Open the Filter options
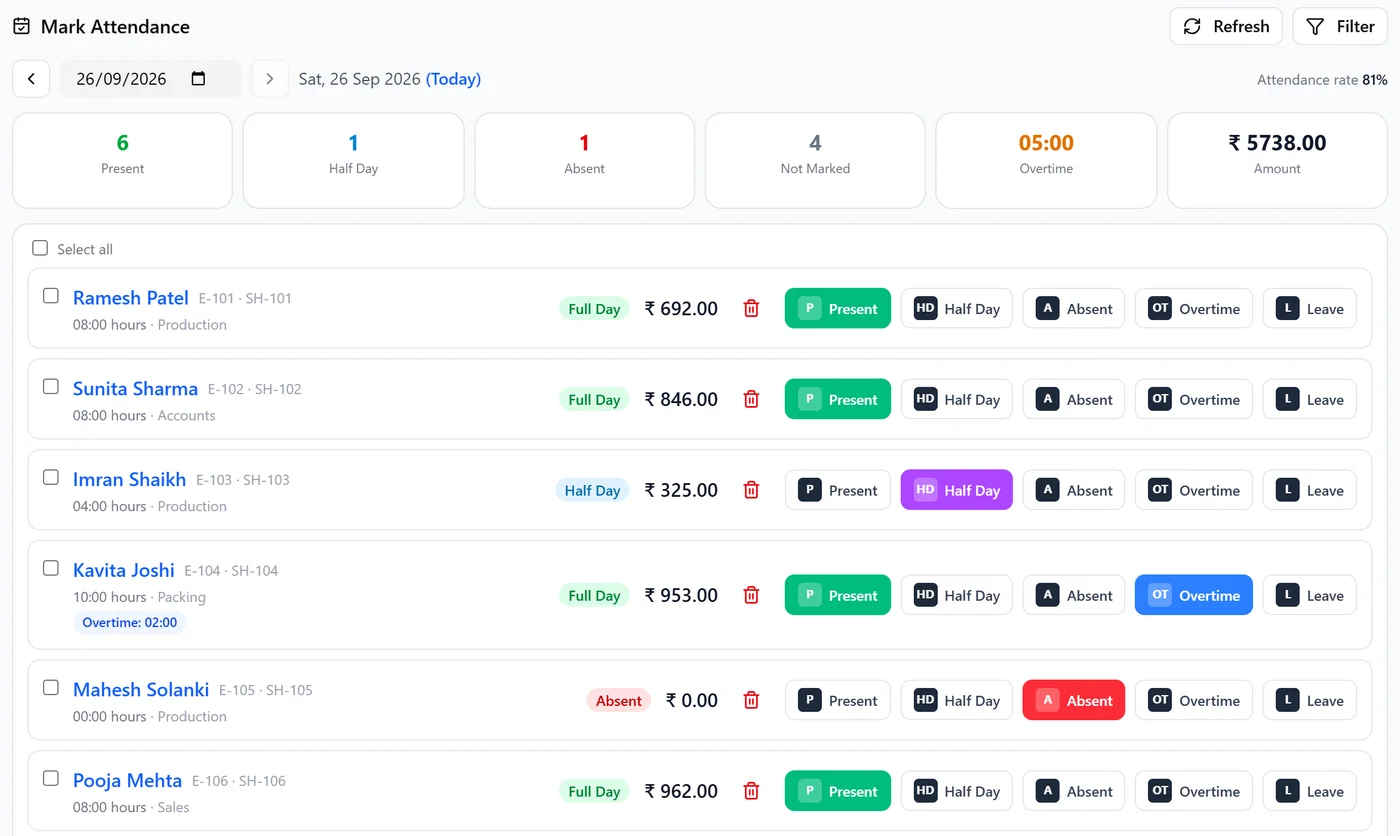Screen dimensions: 1400x836 click(1340, 27)
